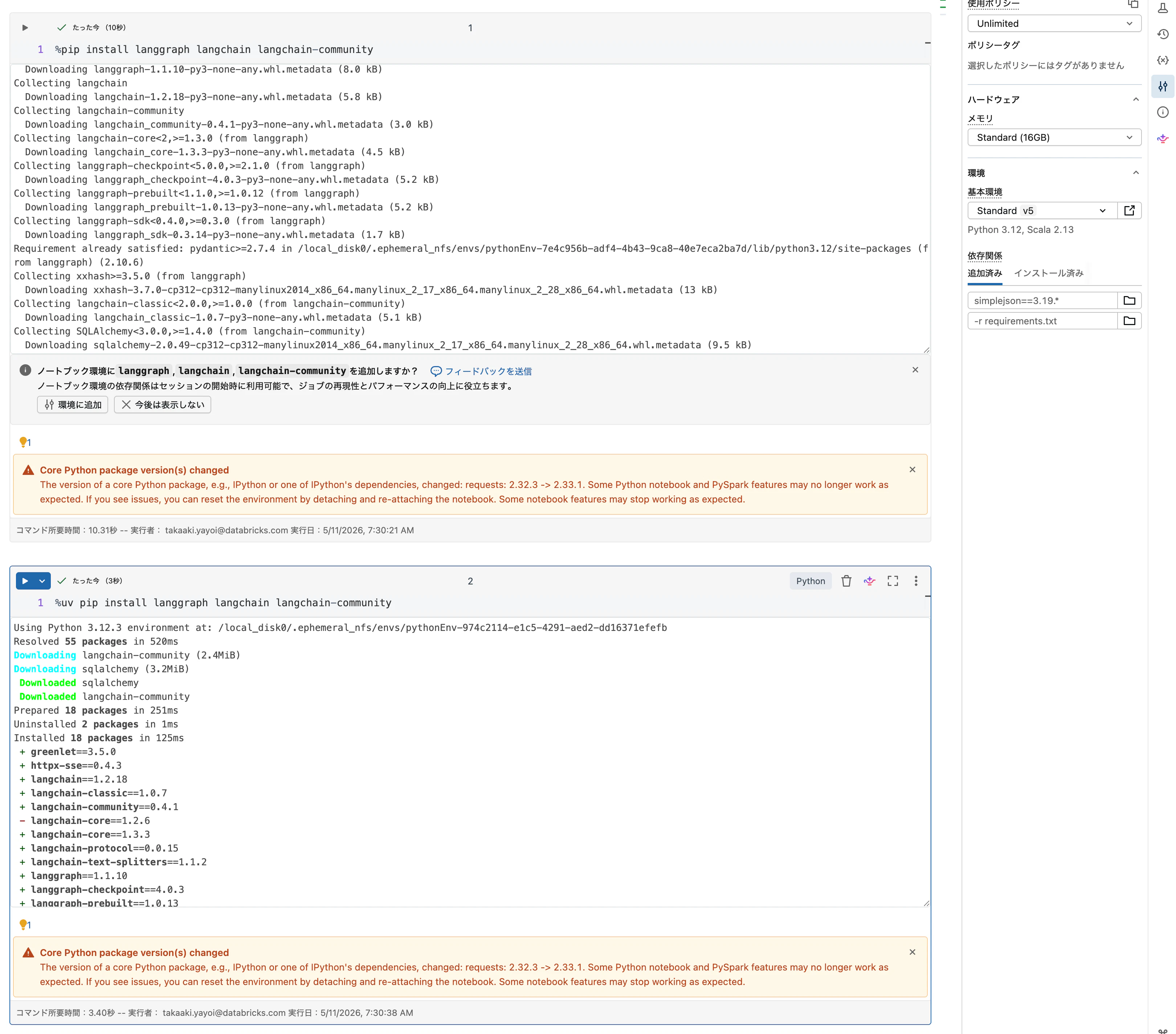Click the %uv pip install code line in cell 2
Screen dimensions: 1176x1034
coord(223,603)
